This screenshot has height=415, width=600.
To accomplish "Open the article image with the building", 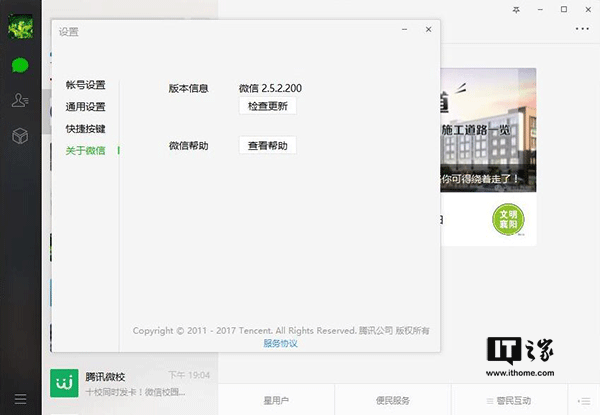I will pyautogui.click(x=488, y=130).
